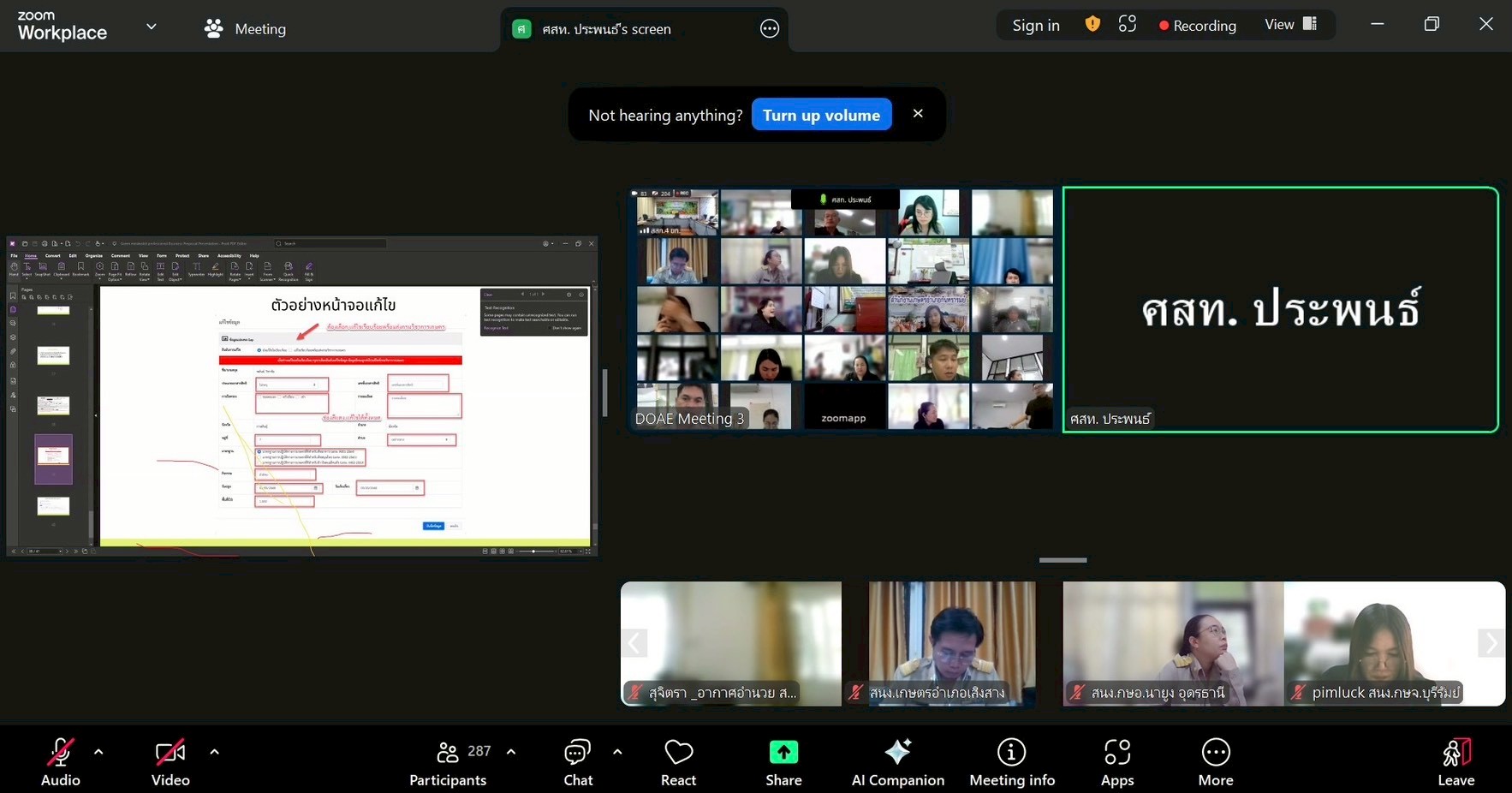Open the Apps panel
The image size is (1512, 793).
click(x=1116, y=761)
